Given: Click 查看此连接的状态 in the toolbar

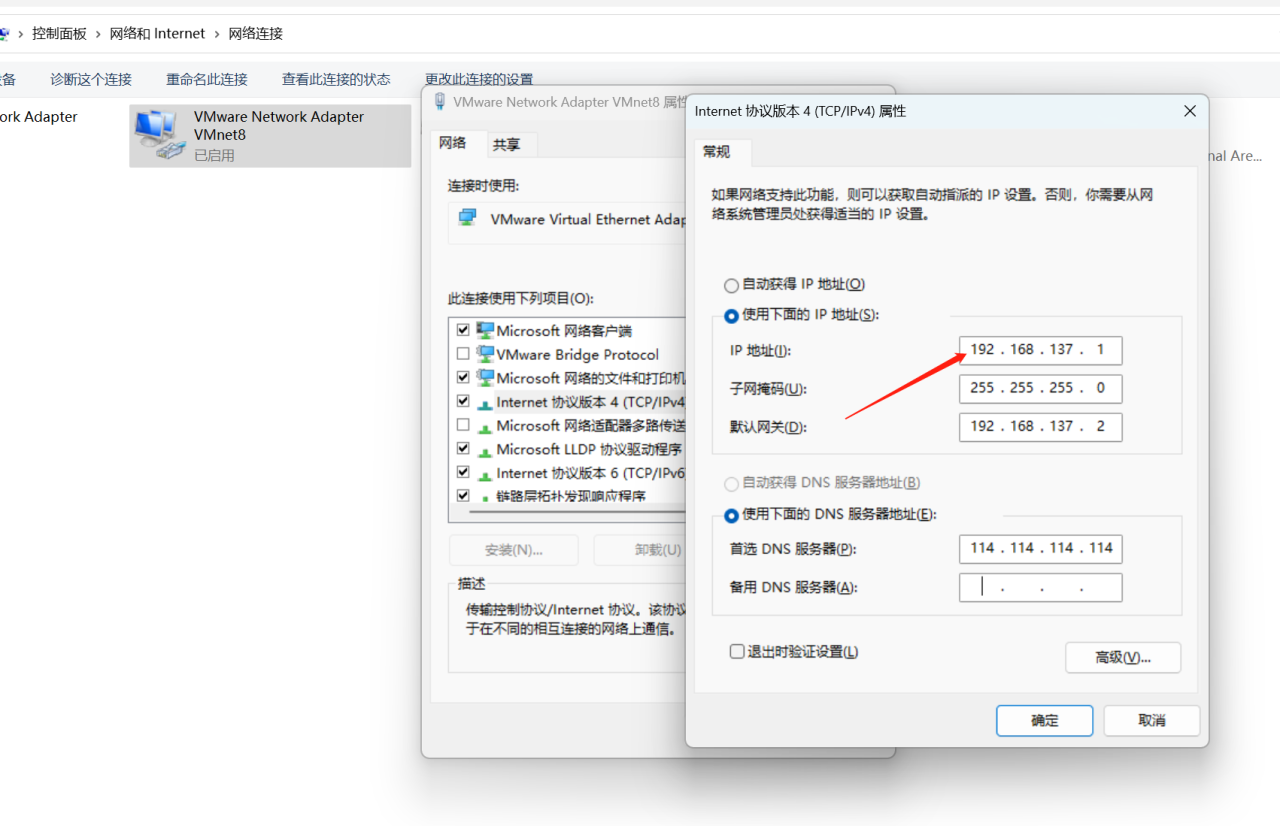Looking at the screenshot, I should pyautogui.click(x=336, y=79).
